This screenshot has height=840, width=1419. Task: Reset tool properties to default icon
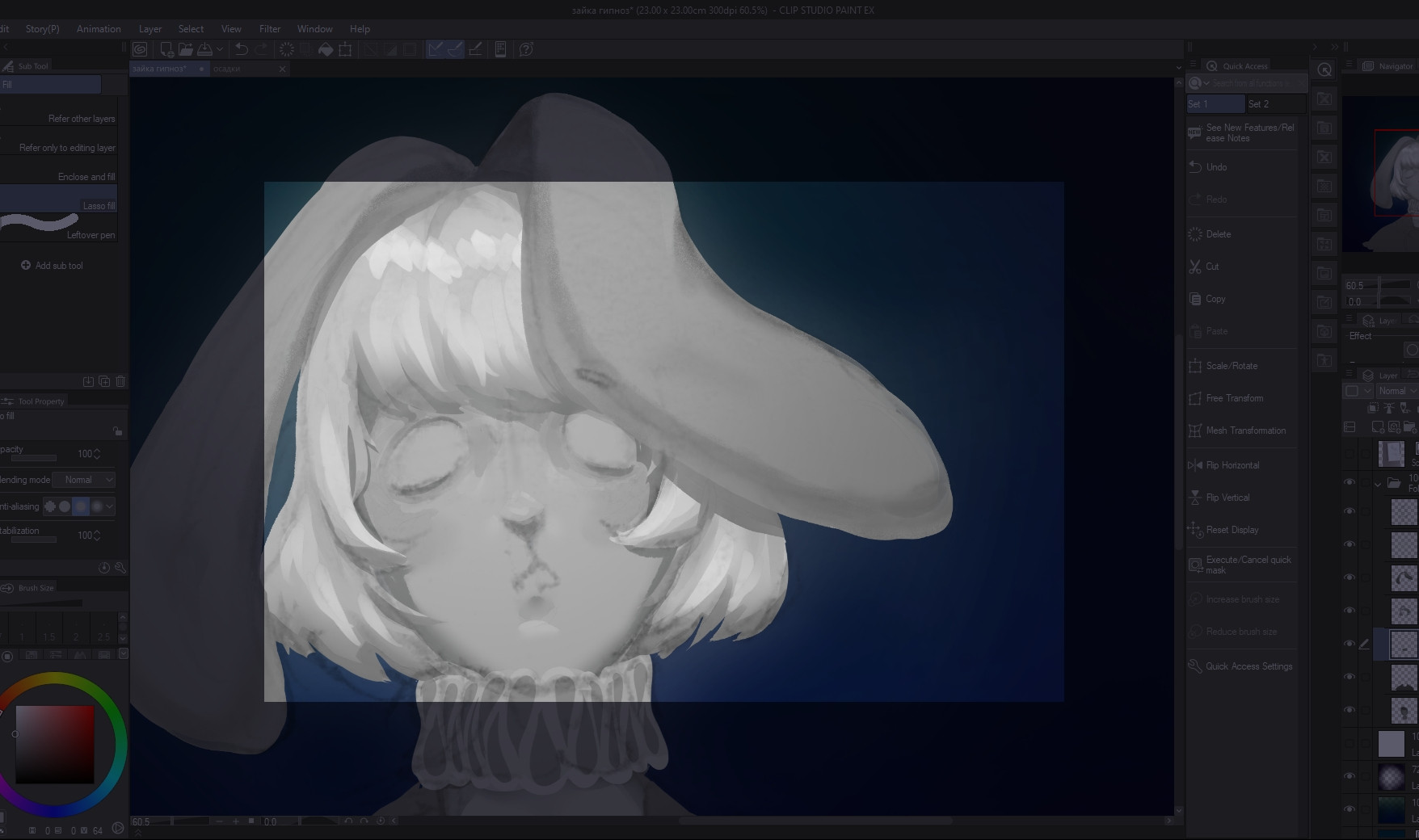click(x=104, y=568)
